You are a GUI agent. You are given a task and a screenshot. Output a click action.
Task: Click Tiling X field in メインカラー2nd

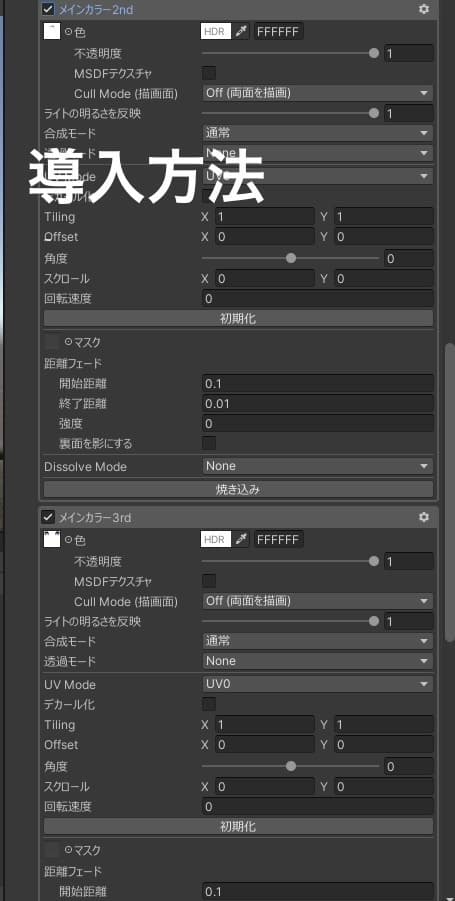click(x=265, y=217)
